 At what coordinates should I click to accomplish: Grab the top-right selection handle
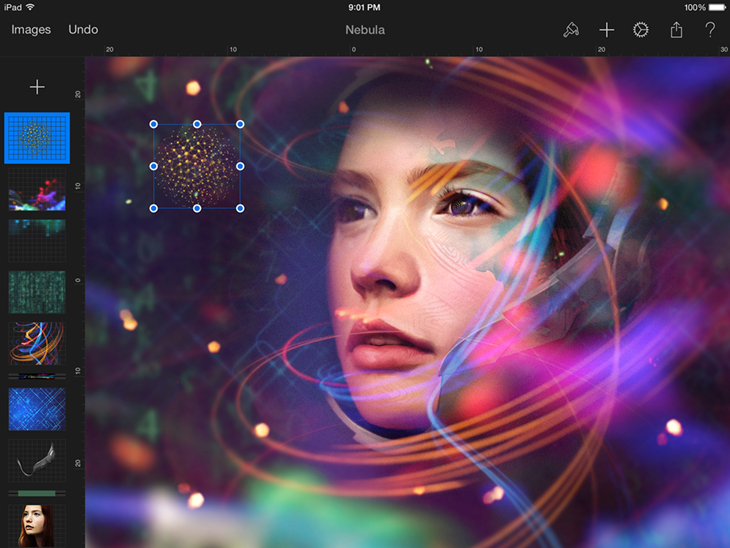(240, 124)
